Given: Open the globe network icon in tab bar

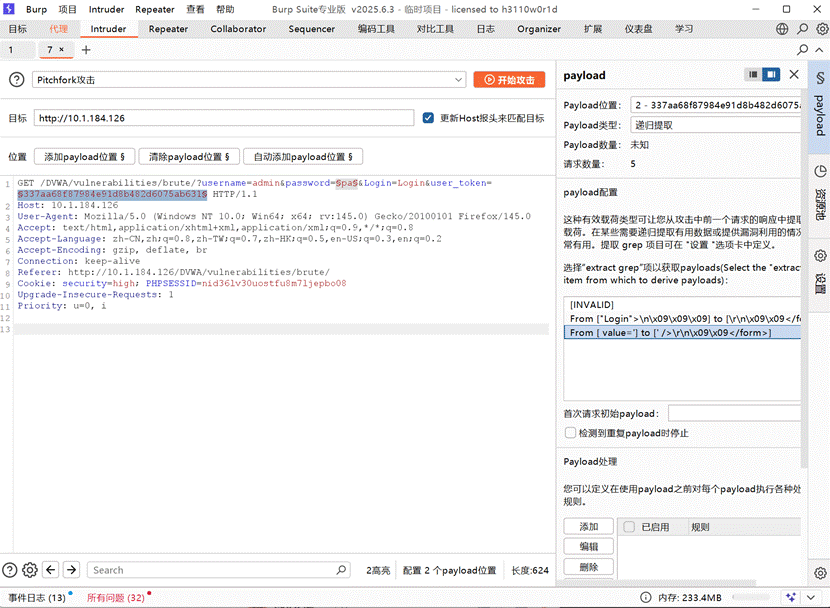Looking at the screenshot, I should click(x=782, y=29).
